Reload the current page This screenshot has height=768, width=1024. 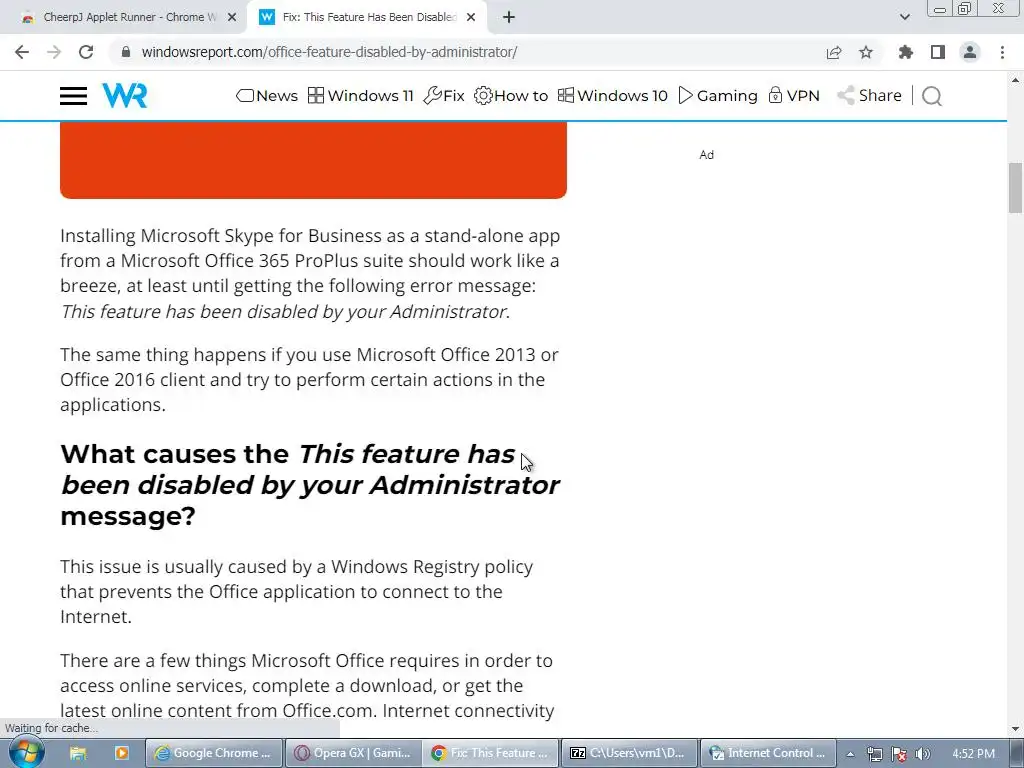point(86,52)
